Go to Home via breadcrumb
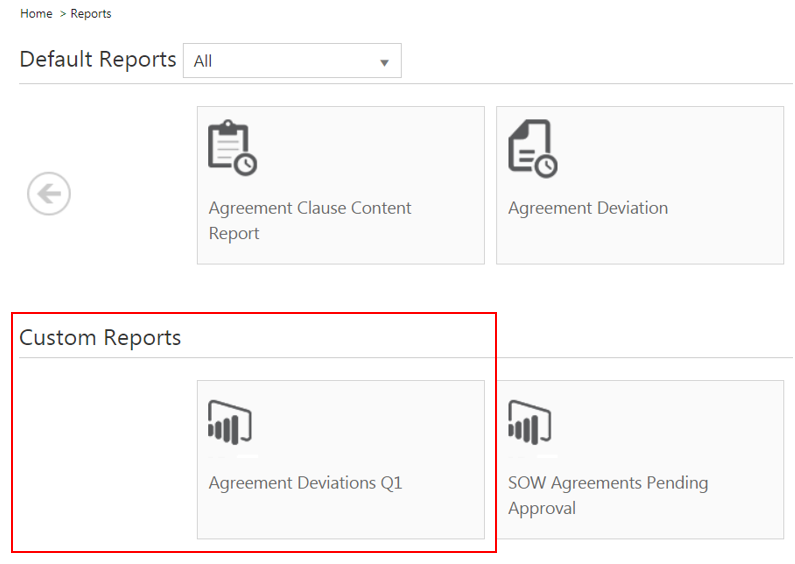The image size is (795, 564). [36, 14]
